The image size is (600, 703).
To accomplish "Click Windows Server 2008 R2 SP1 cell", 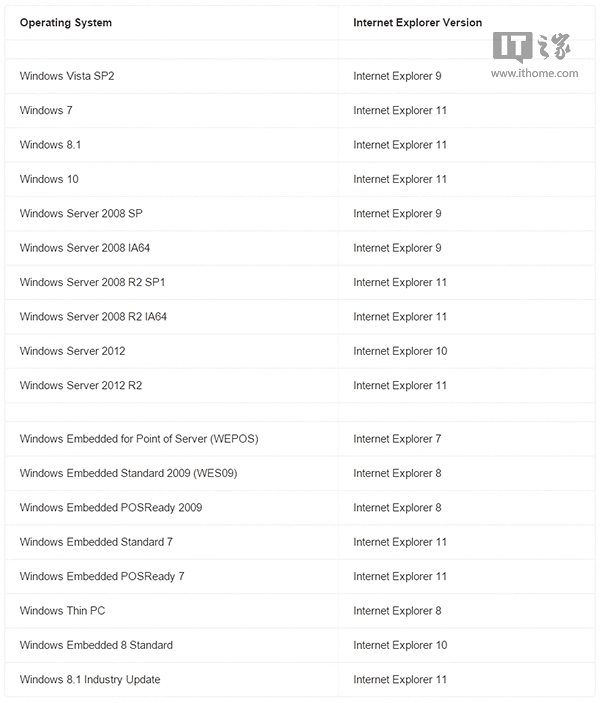I will coord(92,282).
